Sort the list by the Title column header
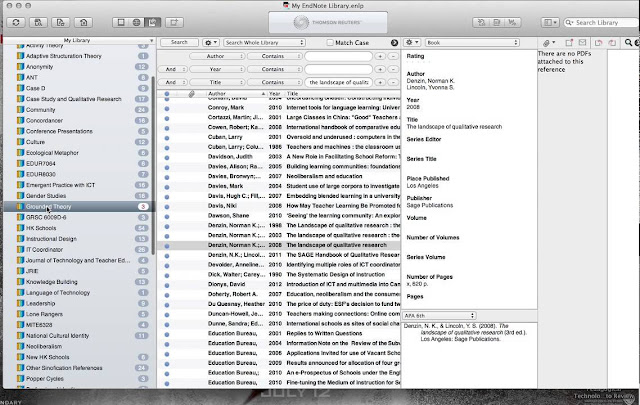Viewport: 640px width, 405px height. (x=342, y=93)
